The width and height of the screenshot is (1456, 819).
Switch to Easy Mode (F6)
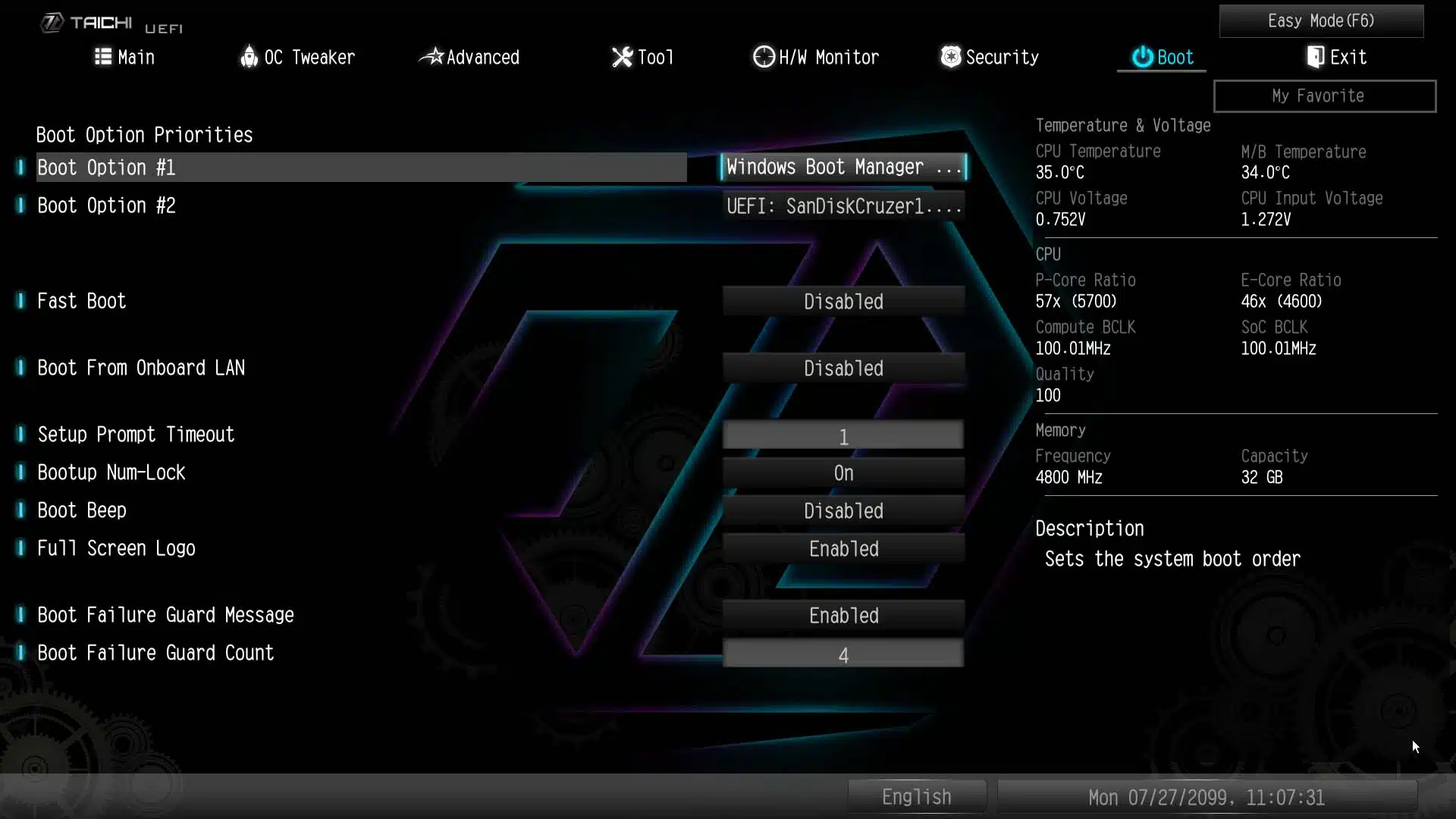(1321, 21)
